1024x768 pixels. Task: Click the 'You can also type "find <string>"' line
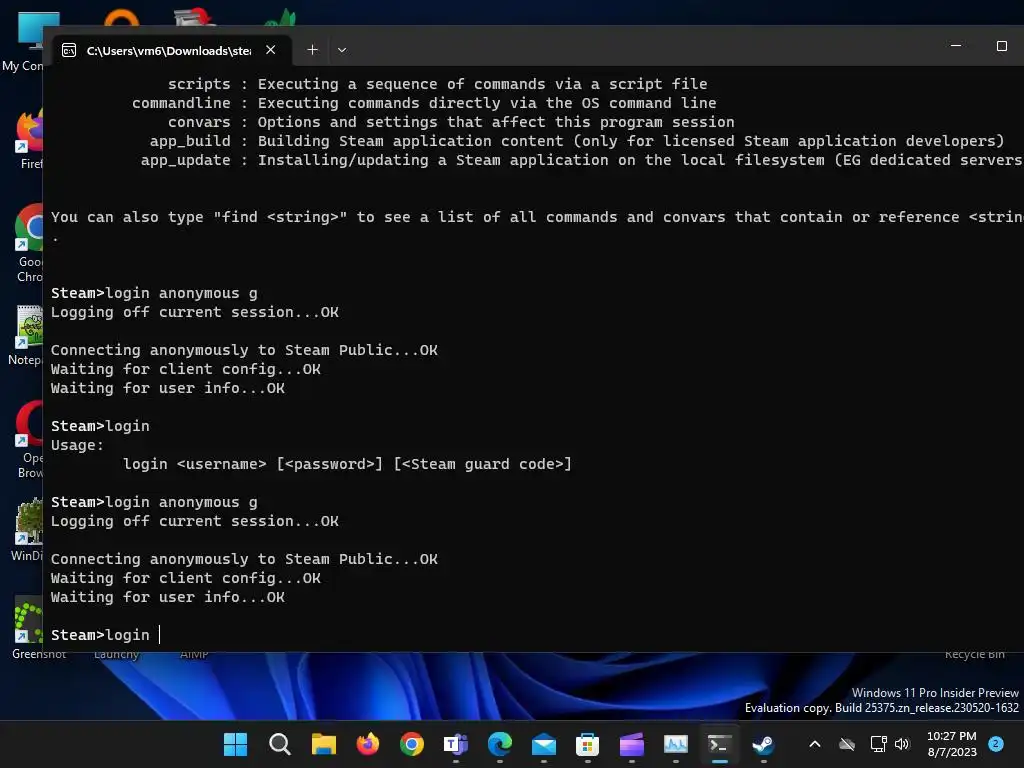pos(537,217)
